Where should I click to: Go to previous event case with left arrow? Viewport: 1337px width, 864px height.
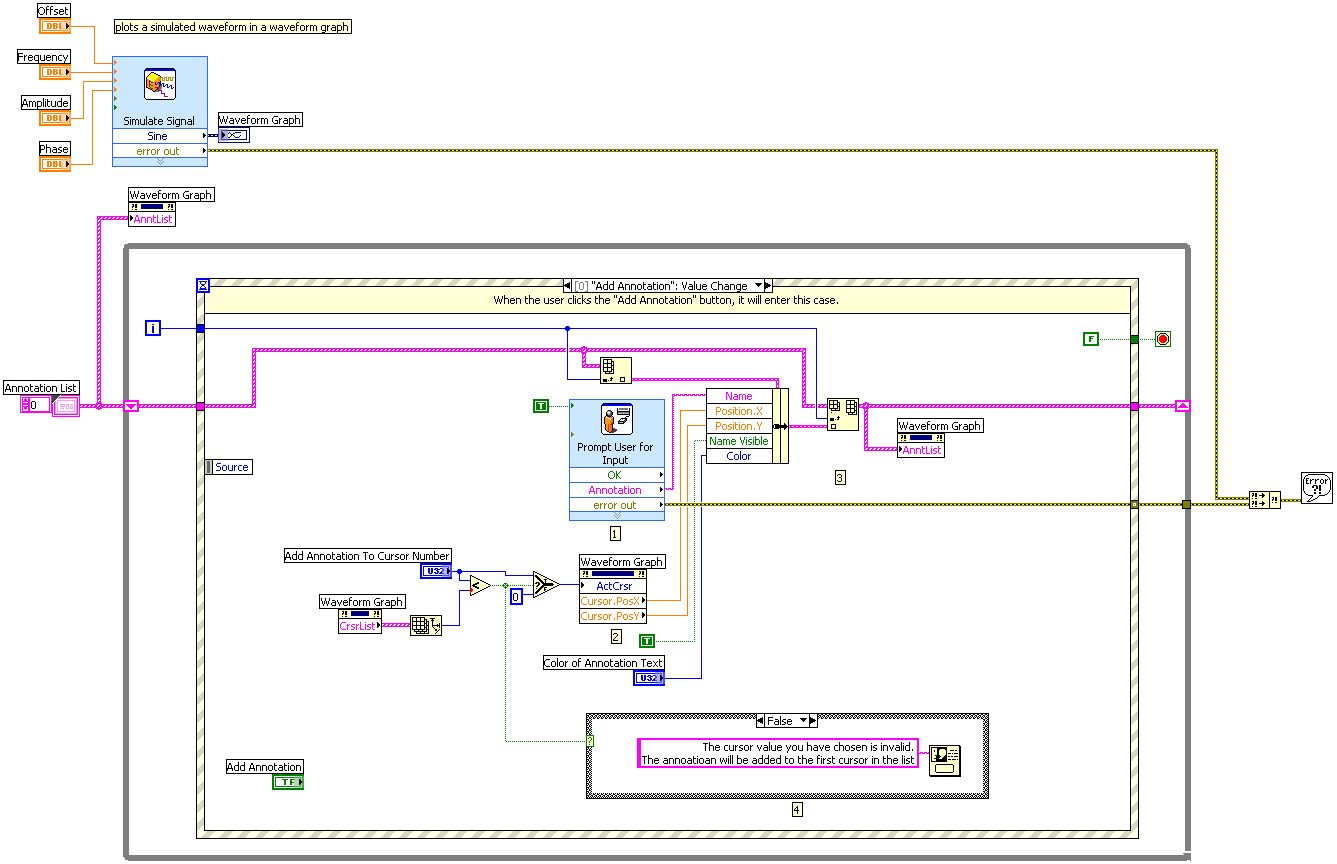568,286
